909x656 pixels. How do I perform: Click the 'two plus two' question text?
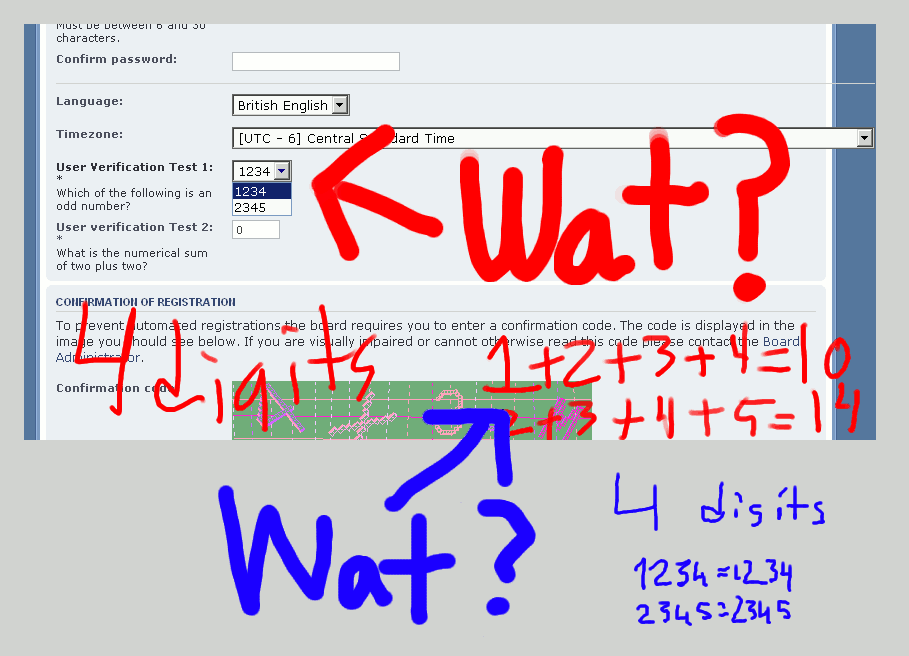pyautogui.click(x=132, y=260)
